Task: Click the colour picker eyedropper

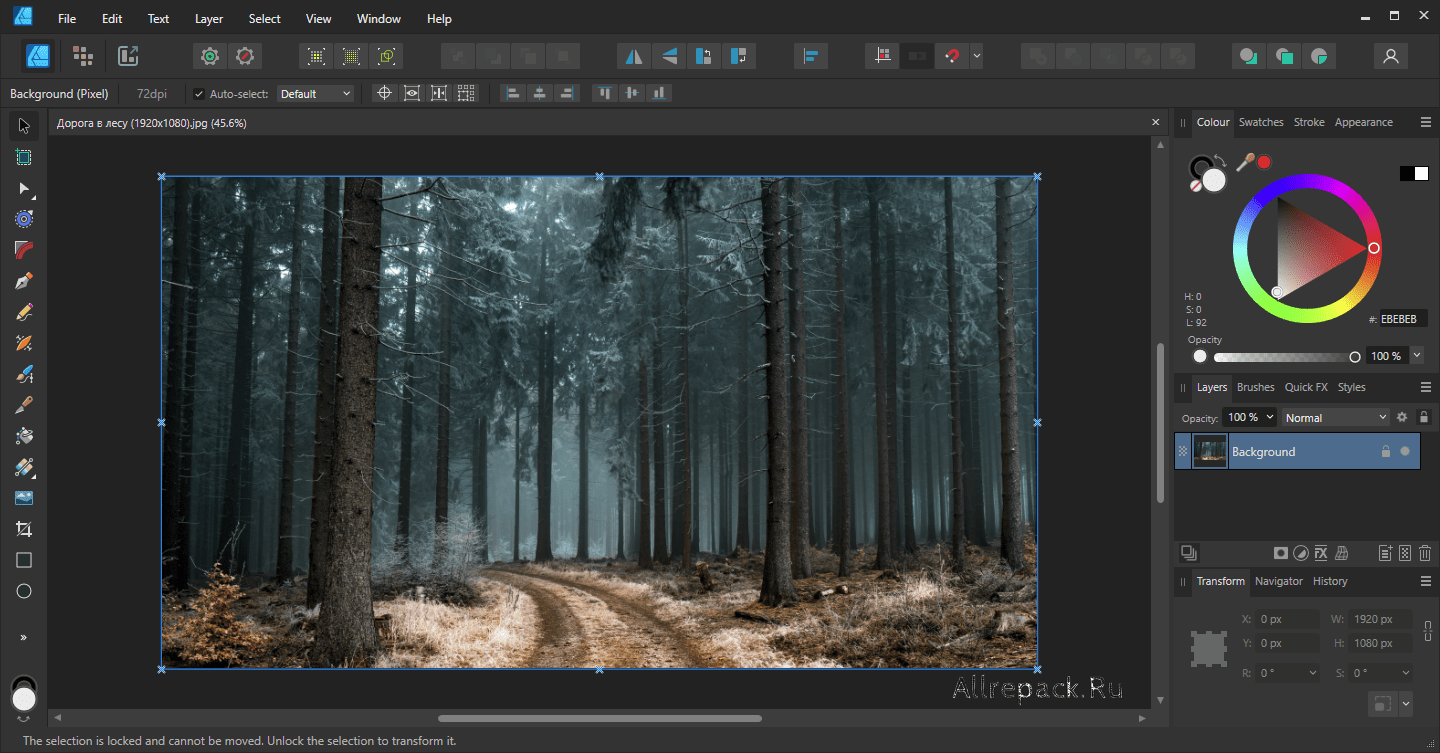Action: [1245, 161]
